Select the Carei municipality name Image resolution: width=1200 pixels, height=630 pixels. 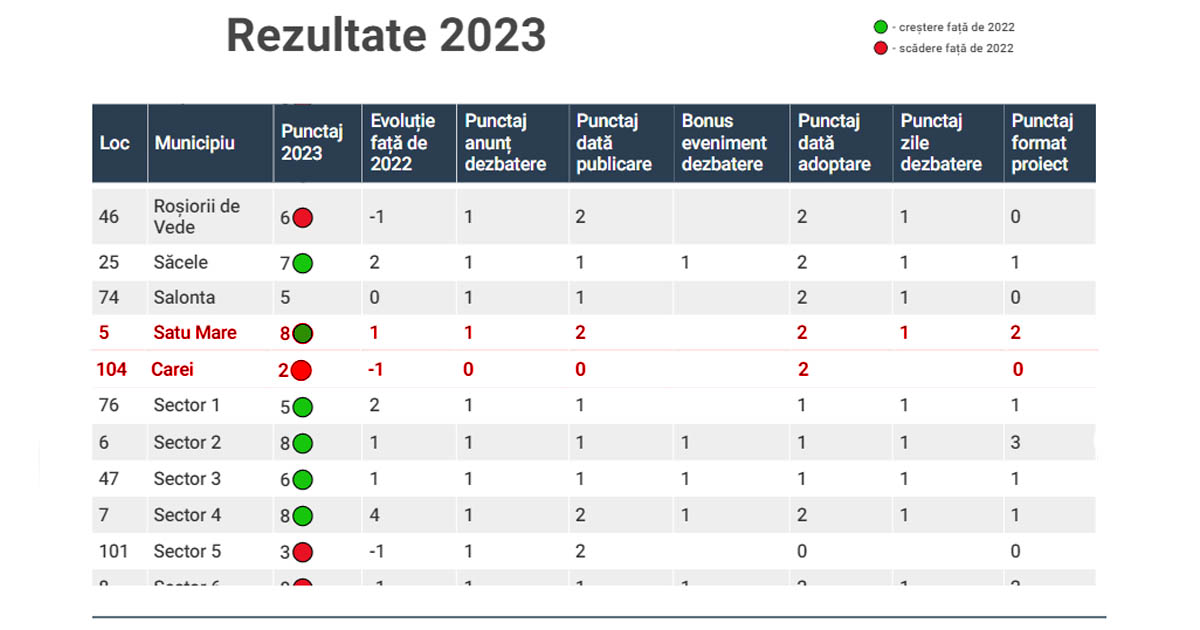click(x=172, y=370)
